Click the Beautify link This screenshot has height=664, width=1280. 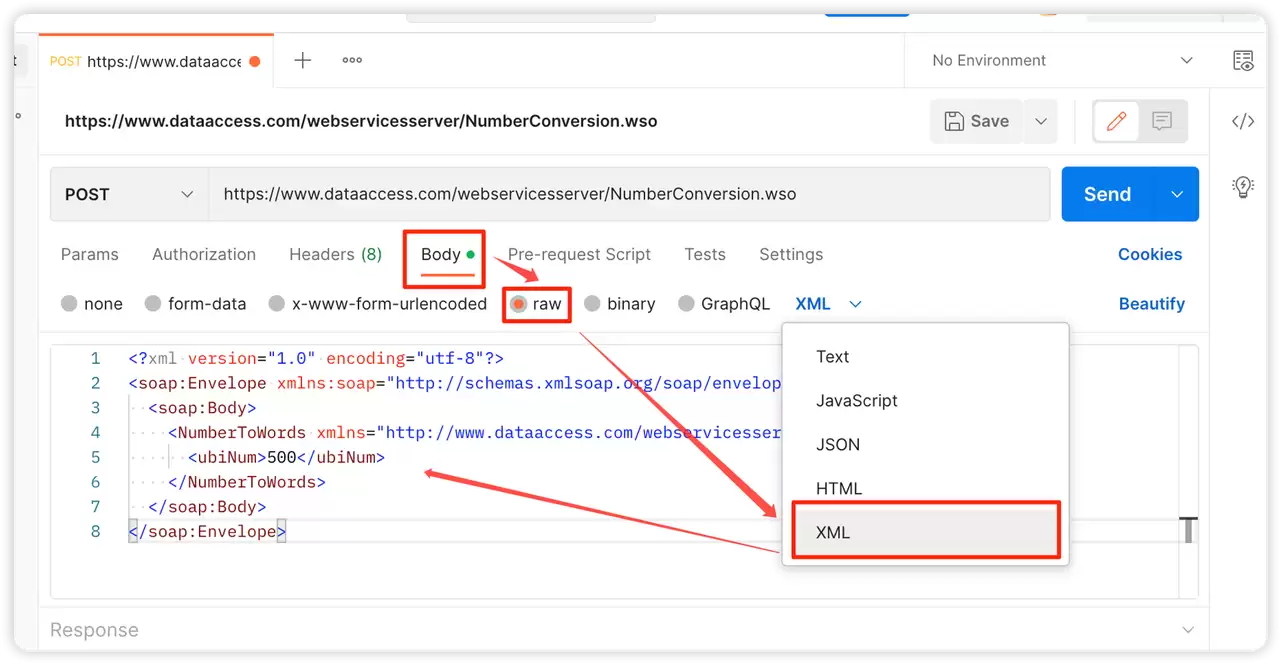pos(1151,304)
